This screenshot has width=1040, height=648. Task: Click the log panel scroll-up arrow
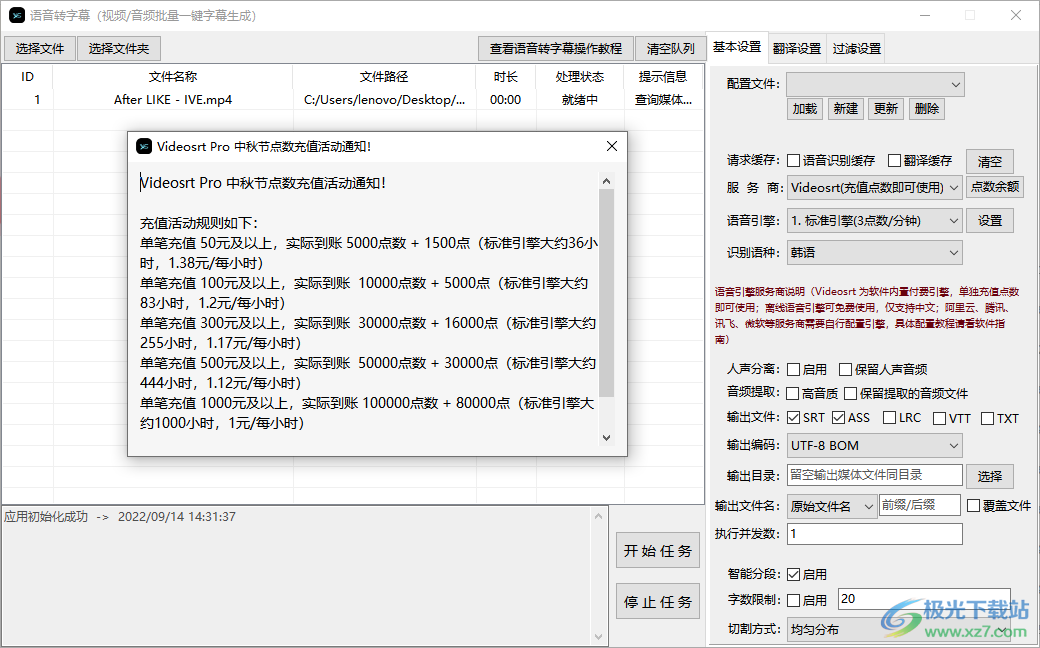(598, 516)
